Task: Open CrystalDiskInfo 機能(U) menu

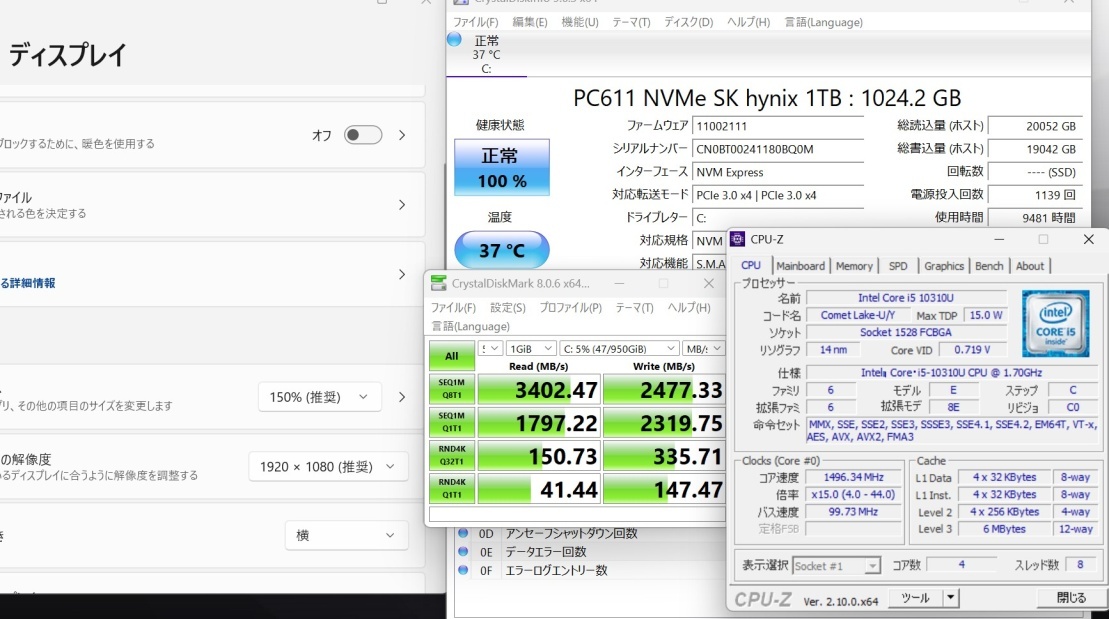Action: [580, 22]
